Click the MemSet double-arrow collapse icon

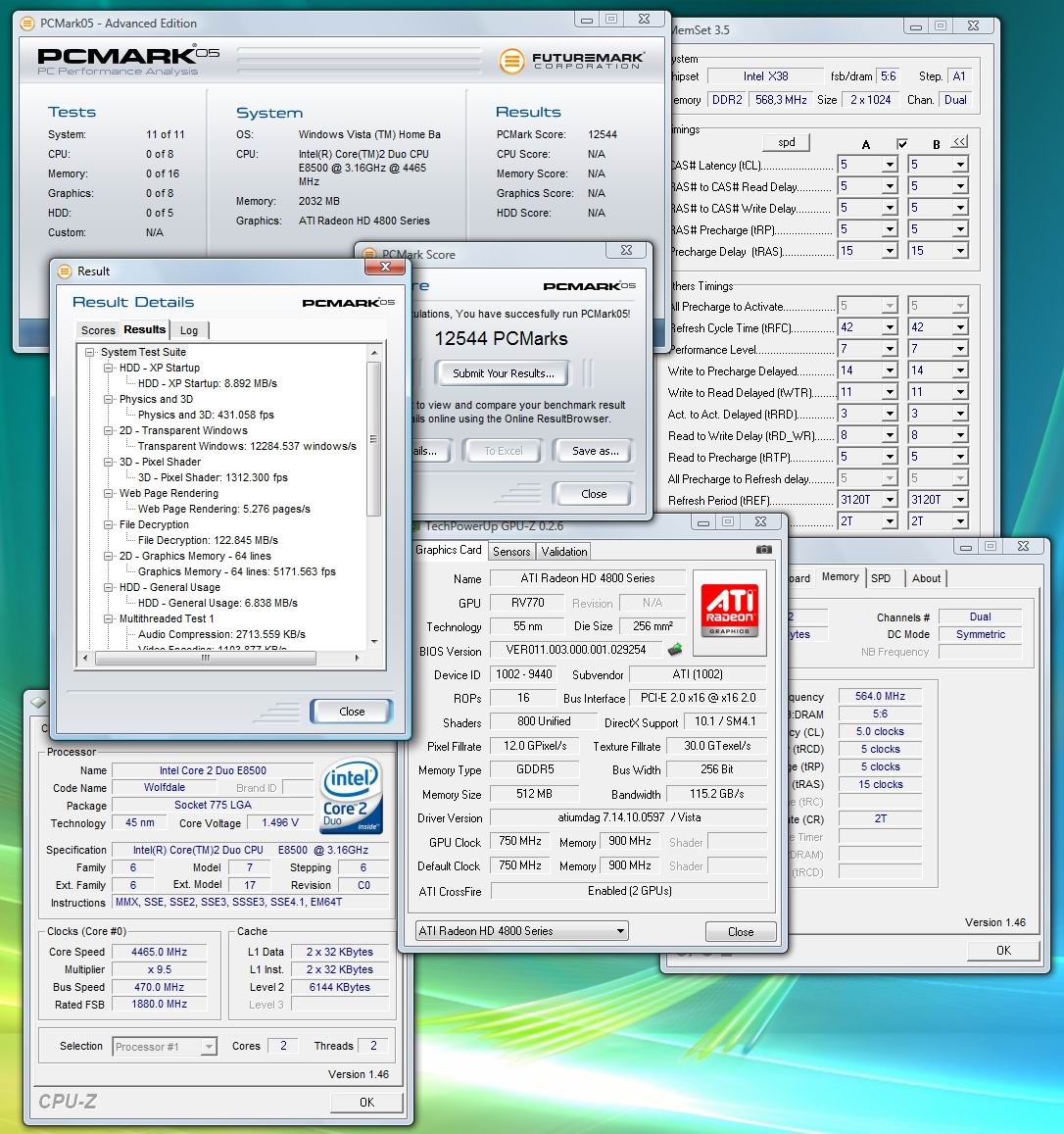click(x=959, y=142)
